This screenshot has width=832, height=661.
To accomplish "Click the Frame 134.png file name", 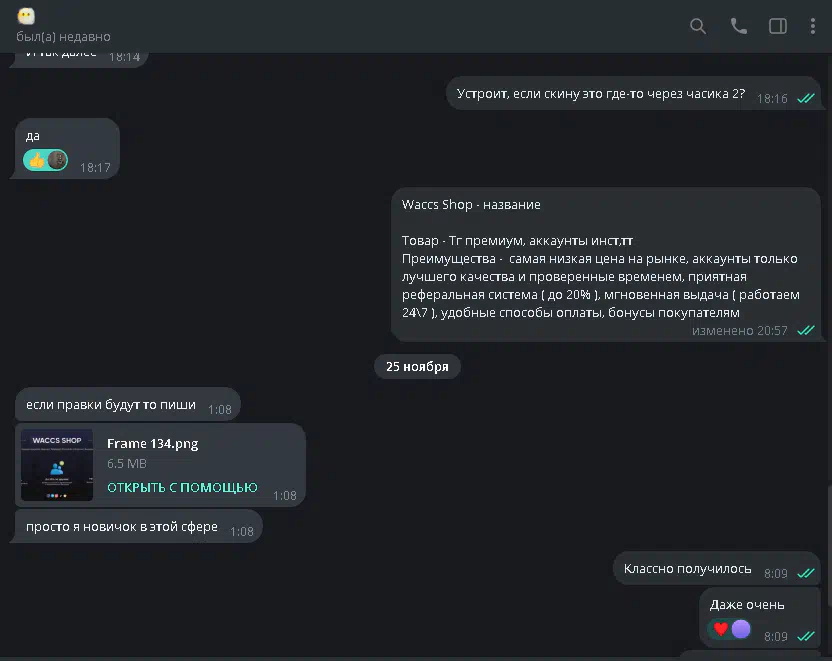I will (x=152, y=443).
